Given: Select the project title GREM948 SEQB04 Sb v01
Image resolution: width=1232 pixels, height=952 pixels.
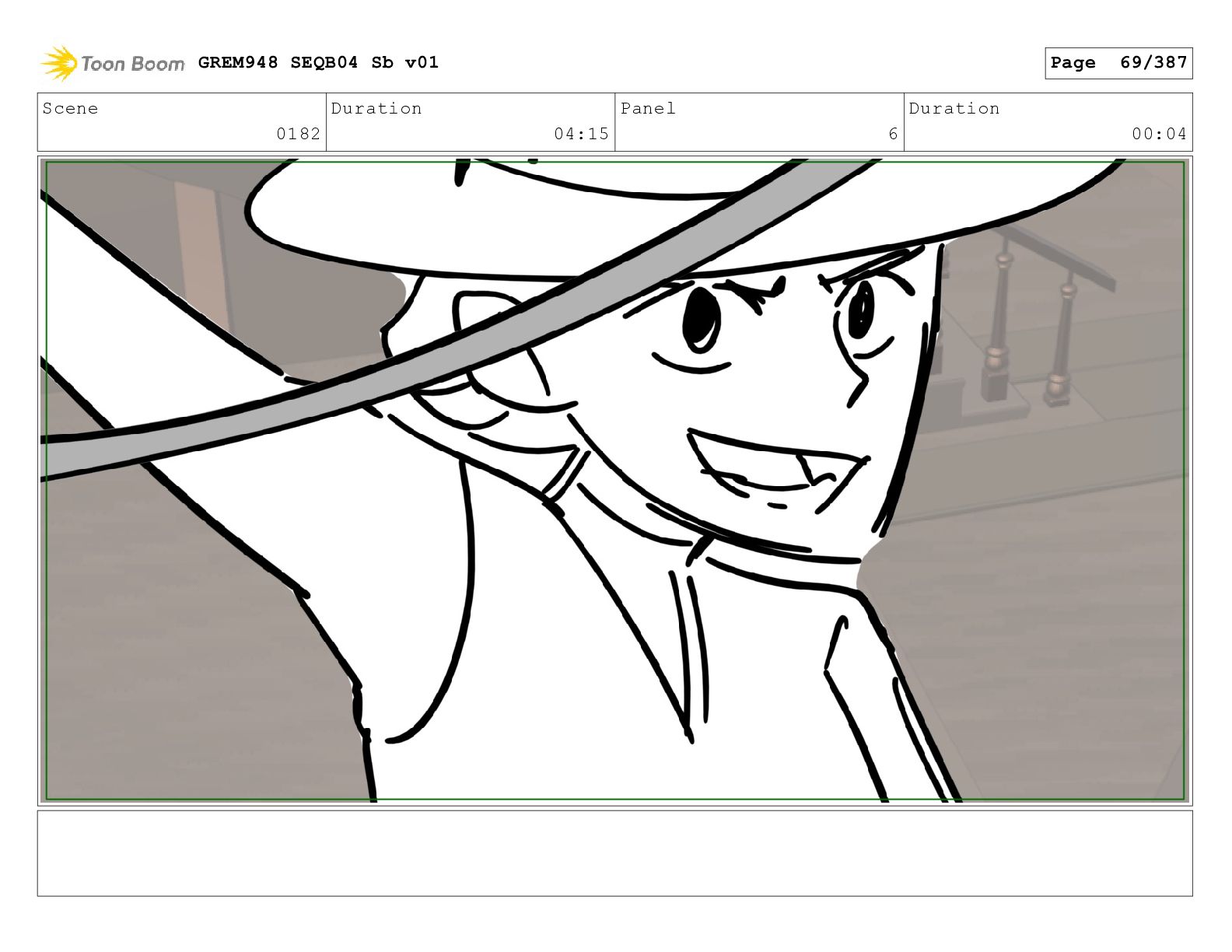Looking at the screenshot, I should (318, 62).
